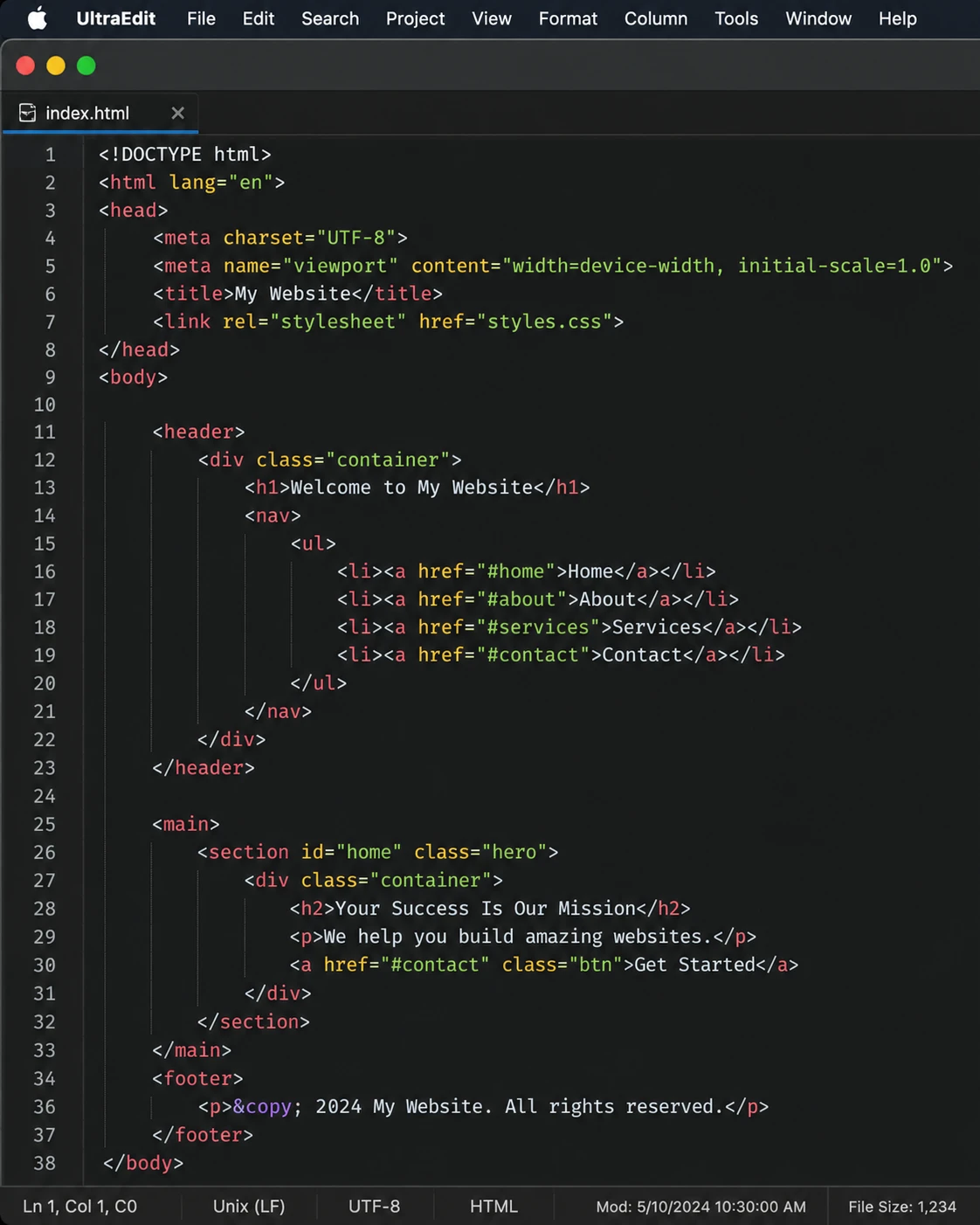This screenshot has height=1225, width=980.
Task: Open the UltraEdit application menu
Action: coord(115,18)
